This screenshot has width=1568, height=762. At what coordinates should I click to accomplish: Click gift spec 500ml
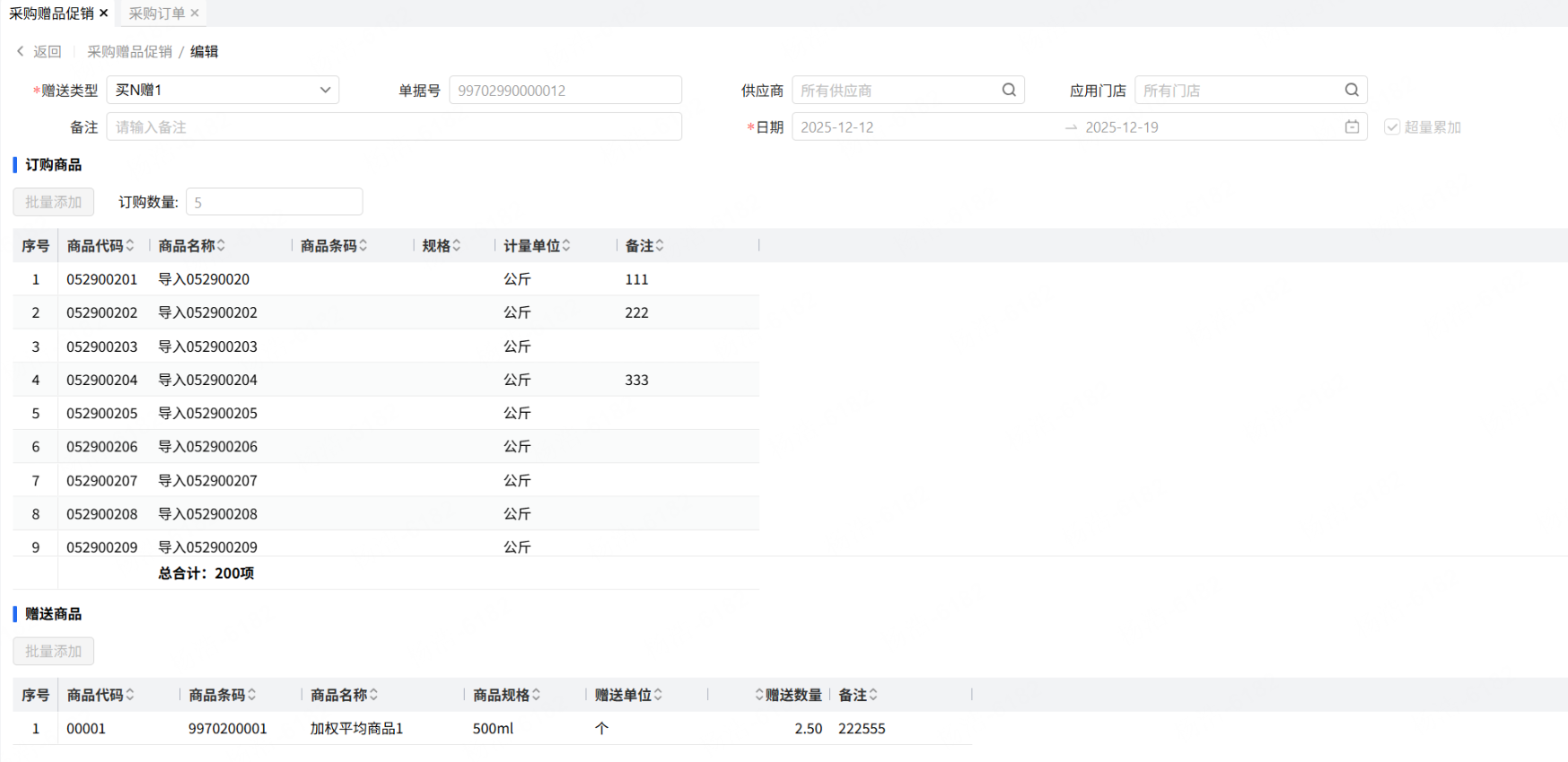click(x=494, y=729)
